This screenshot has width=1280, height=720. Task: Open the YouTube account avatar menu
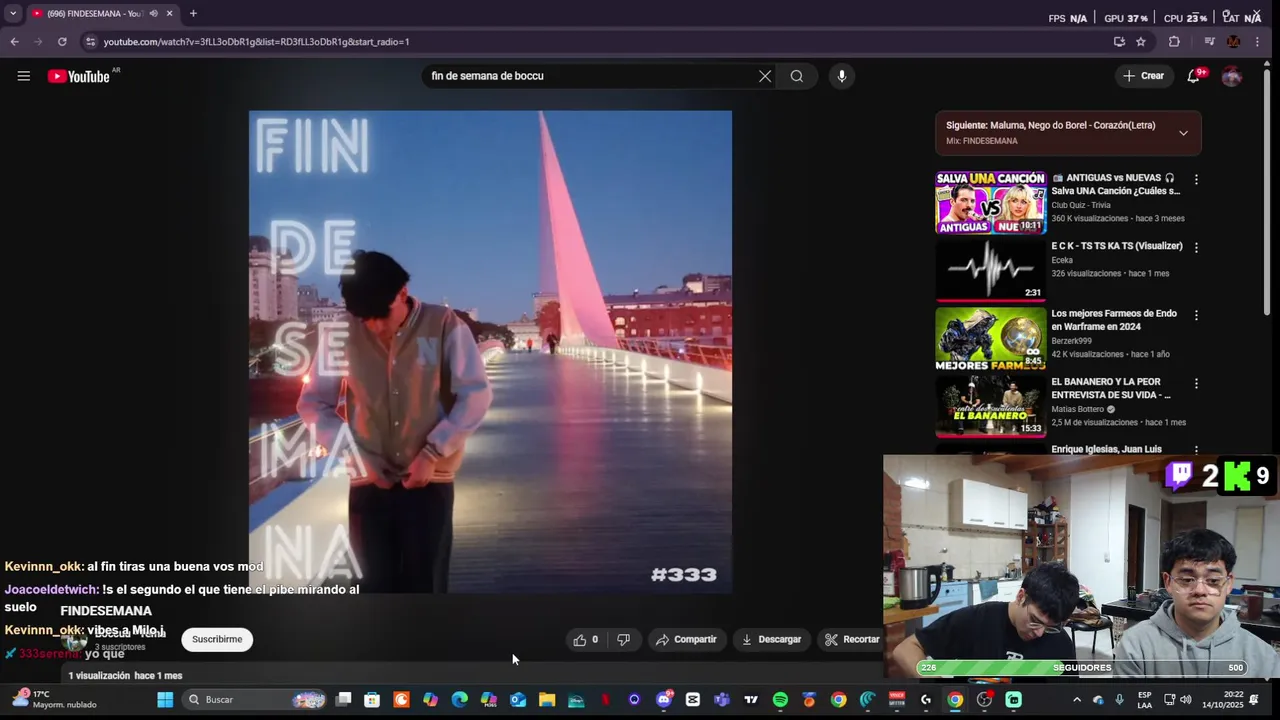click(1232, 76)
